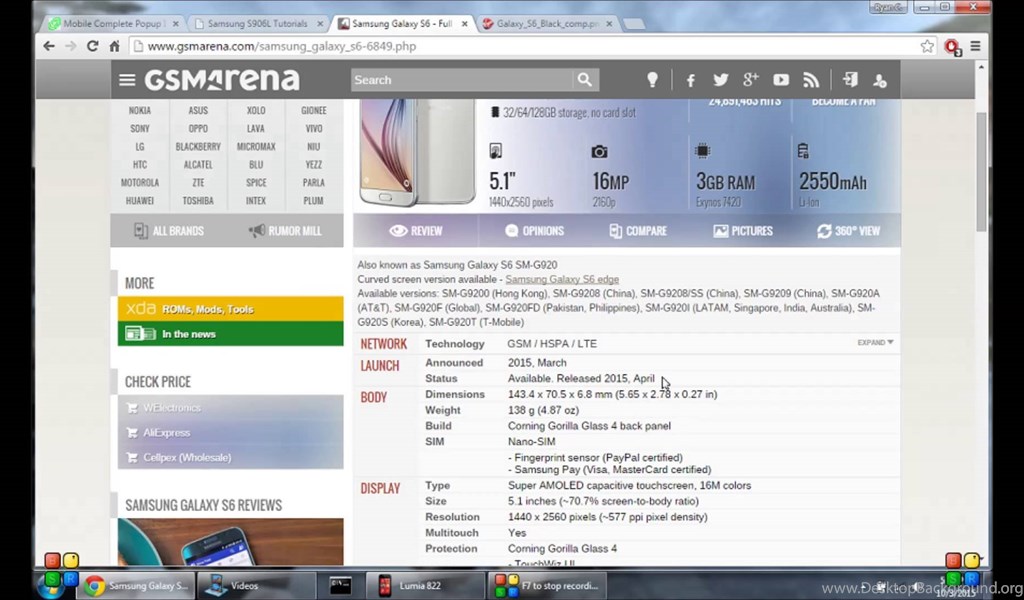Open the Alcatel brand link
Image resolution: width=1024 pixels, height=600 pixels.
(198, 165)
